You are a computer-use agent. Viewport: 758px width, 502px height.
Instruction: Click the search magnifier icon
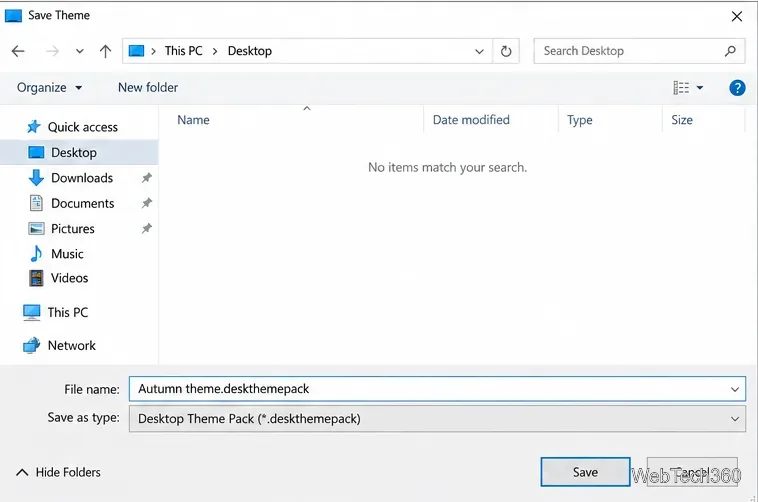[x=730, y=51]
